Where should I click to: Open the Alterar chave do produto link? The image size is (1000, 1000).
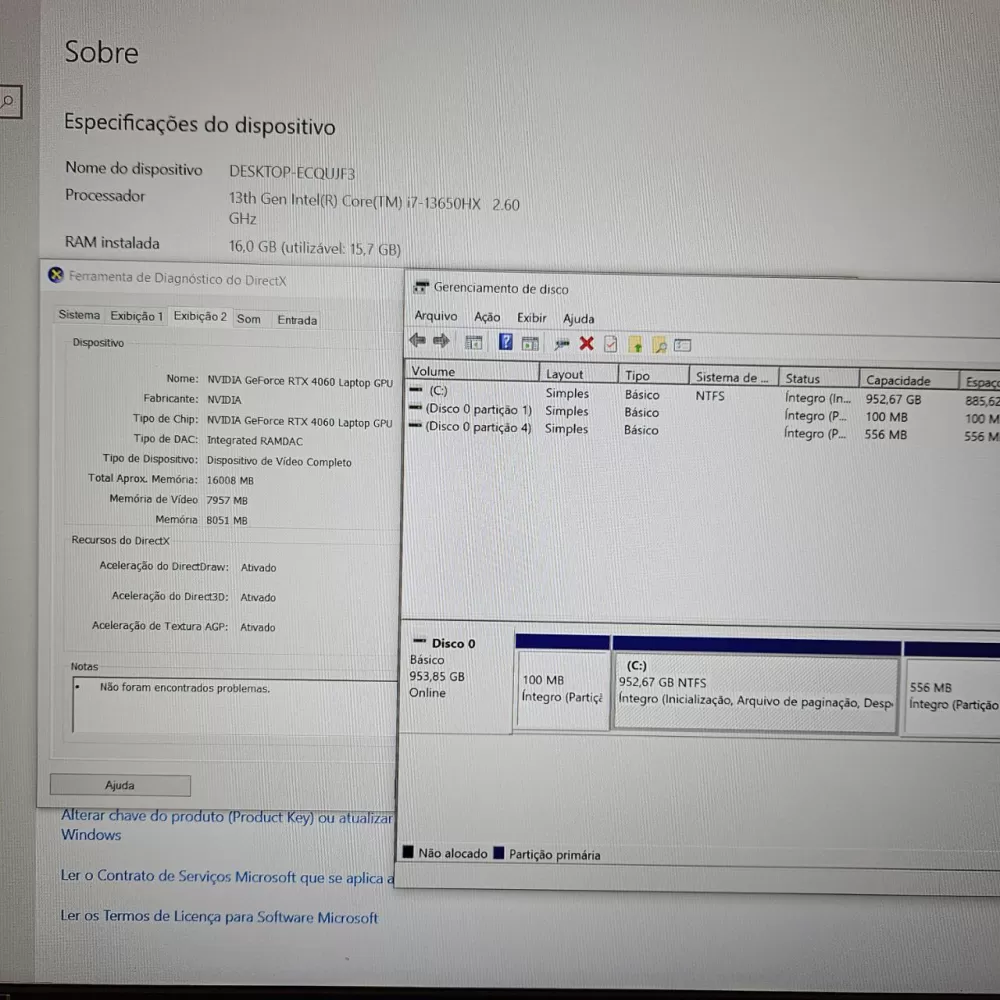coord(227,825)
